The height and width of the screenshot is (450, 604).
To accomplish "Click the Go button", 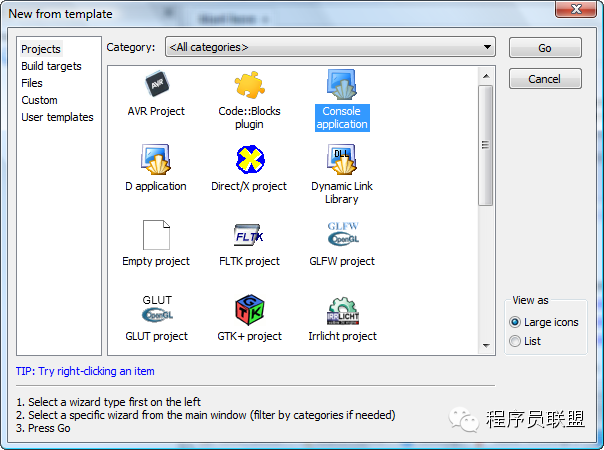I will 545,48.
